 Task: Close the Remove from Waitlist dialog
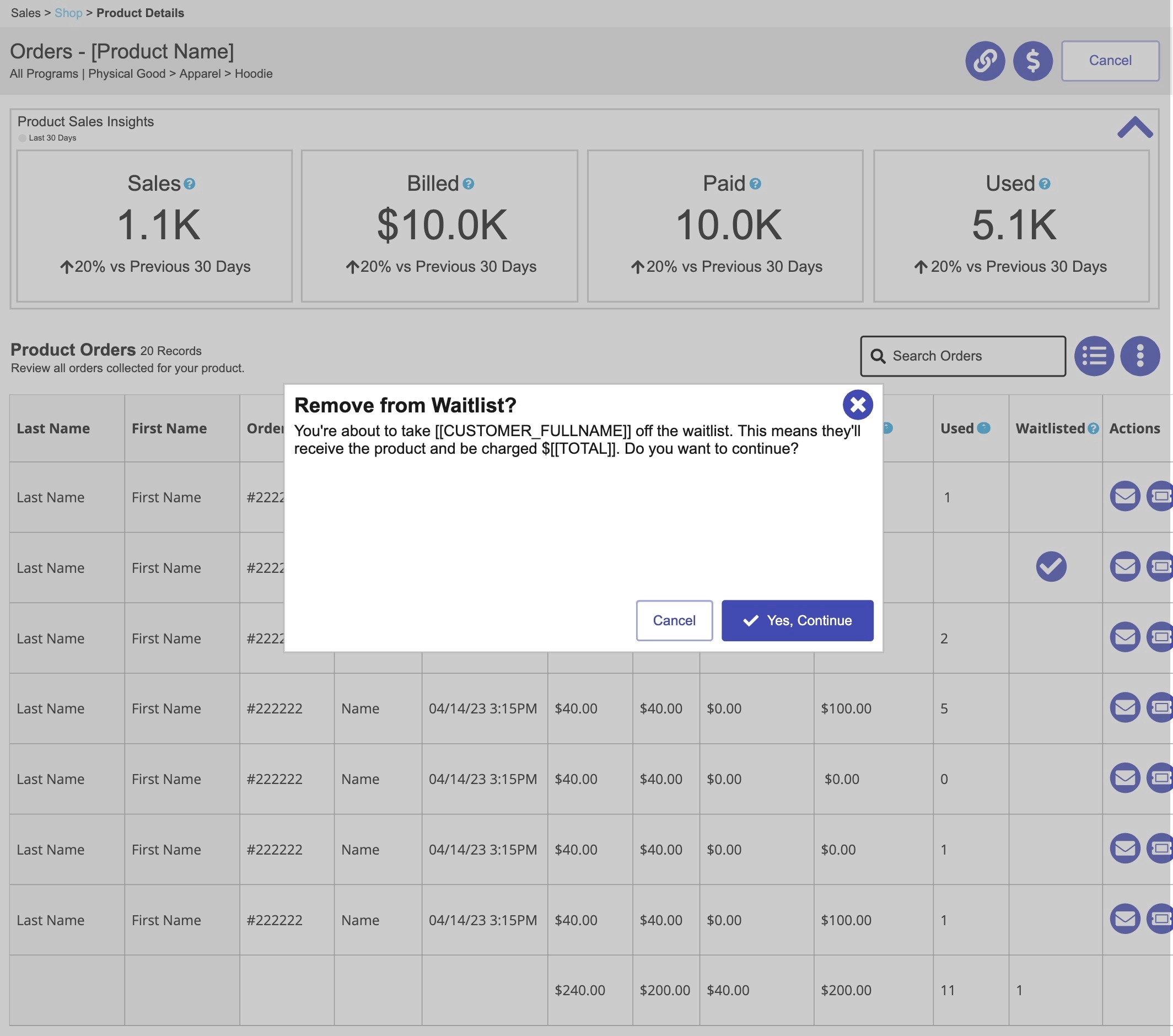point(857,405)
